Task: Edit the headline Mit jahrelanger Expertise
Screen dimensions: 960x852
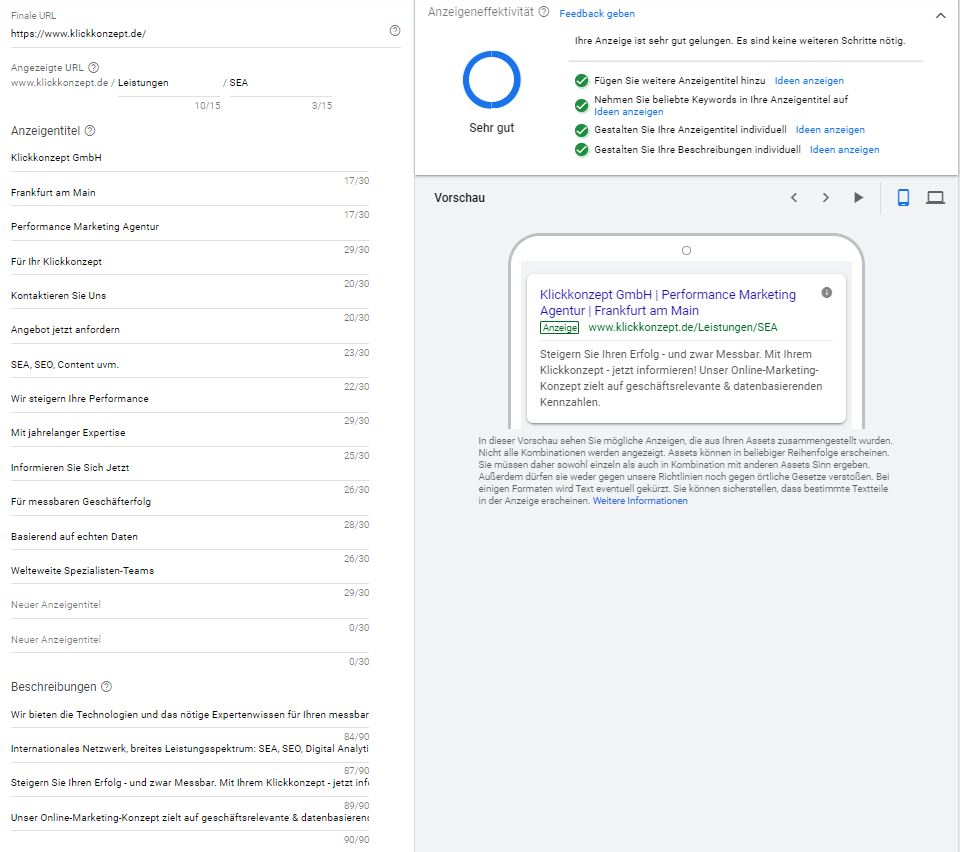Action: click(190, 433)
